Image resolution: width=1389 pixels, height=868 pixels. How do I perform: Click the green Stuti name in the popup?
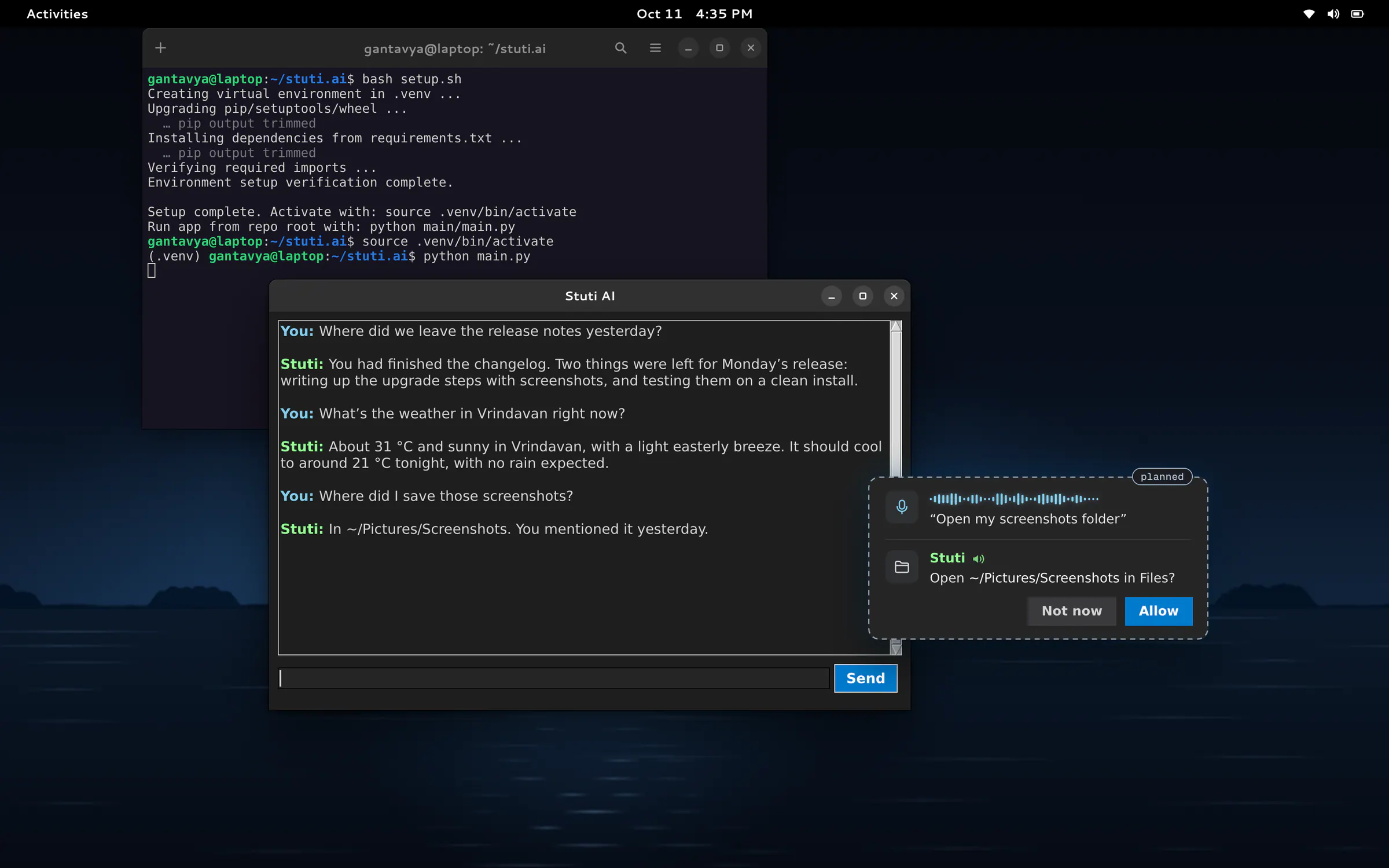947,558
